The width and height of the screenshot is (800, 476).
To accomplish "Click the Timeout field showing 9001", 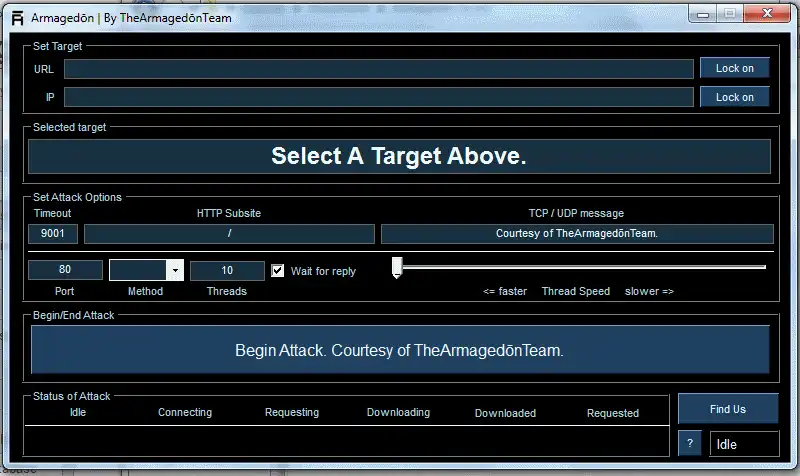I will coord(53,234).
